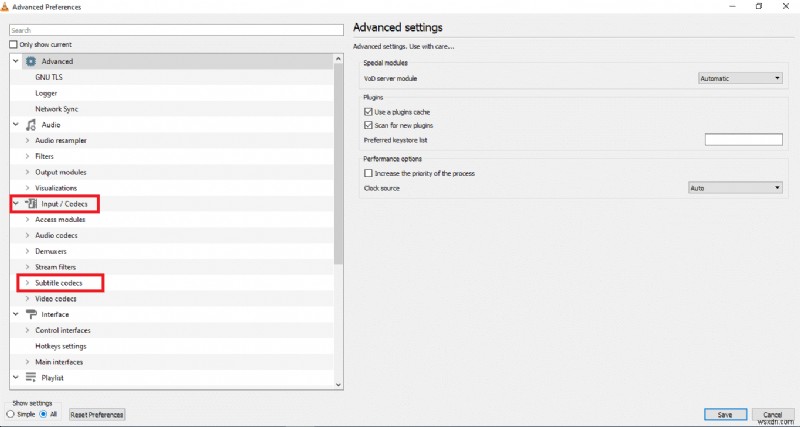The height and width of the screenshot is (427, 800).
Task: Collapse the Advanced tree section
Action: click(16, 61)
